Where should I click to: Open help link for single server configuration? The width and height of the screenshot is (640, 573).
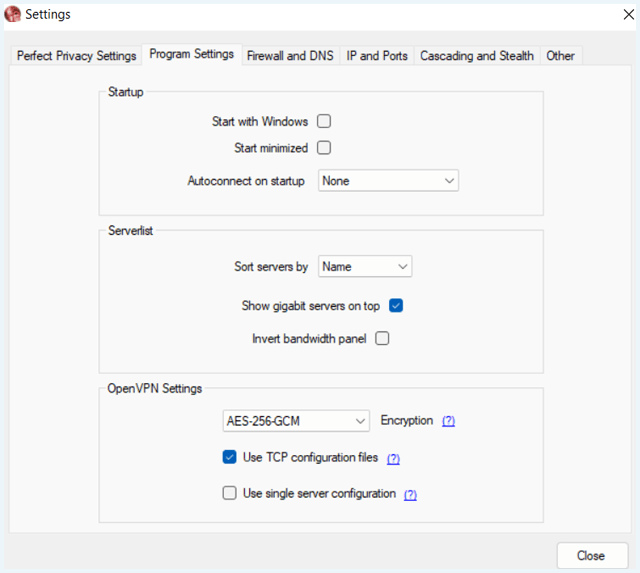[x=410, y=495]
